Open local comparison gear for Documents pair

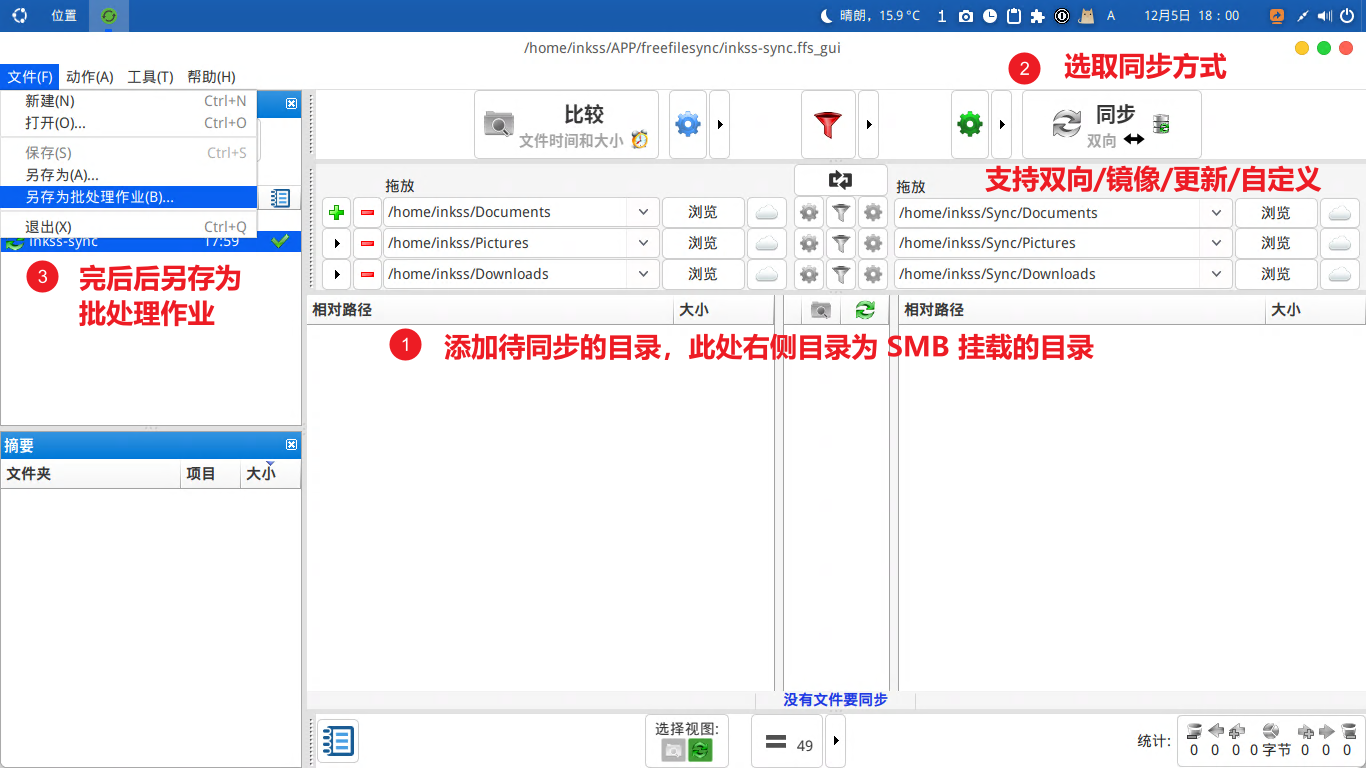tap(809, 213)
